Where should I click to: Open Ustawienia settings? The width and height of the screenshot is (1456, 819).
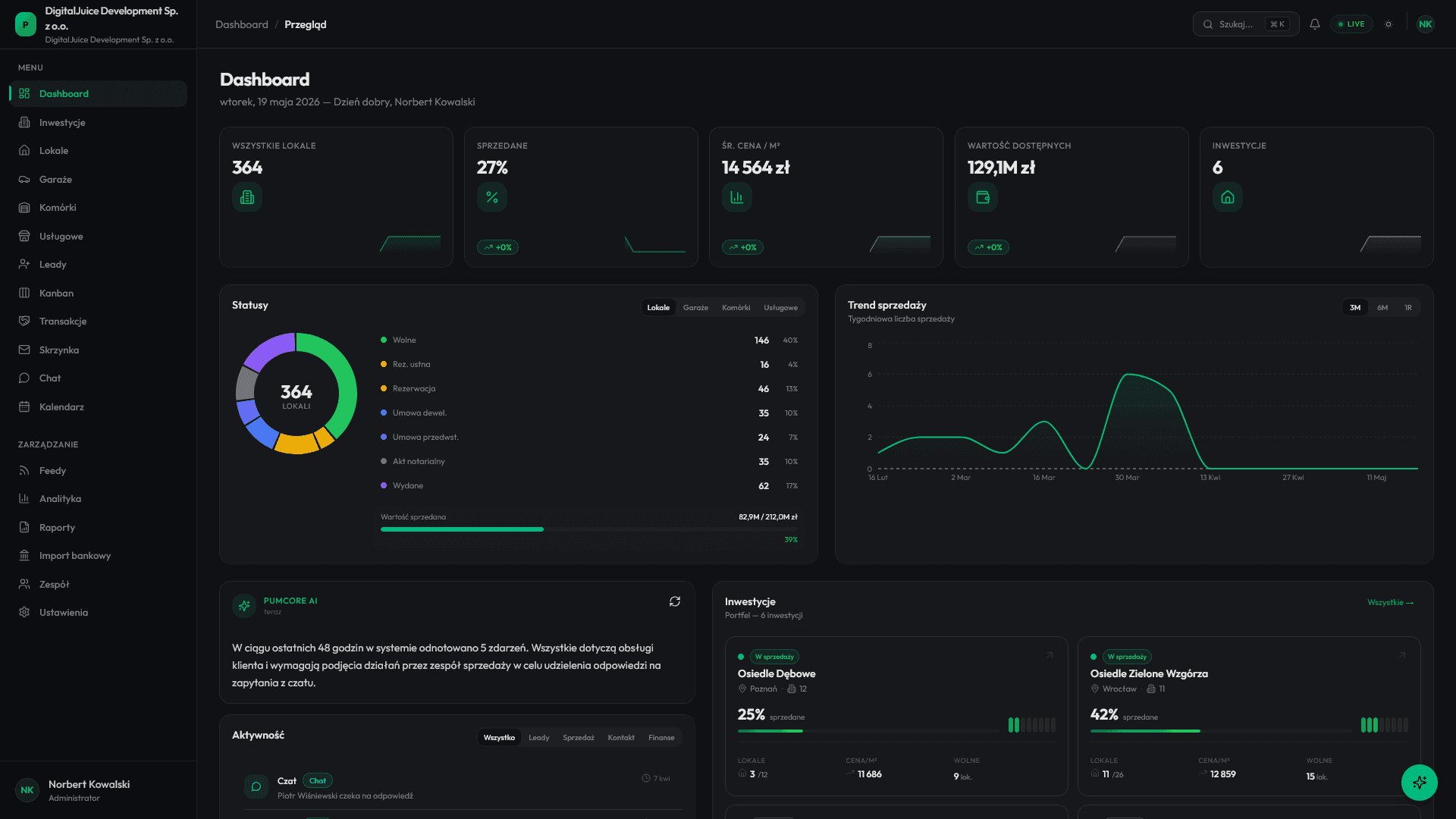[98, 613]
